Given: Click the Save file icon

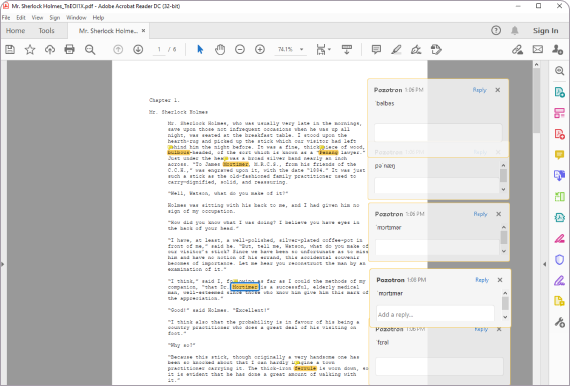Looking at the screenshot, I should click(x=10, y=49).
